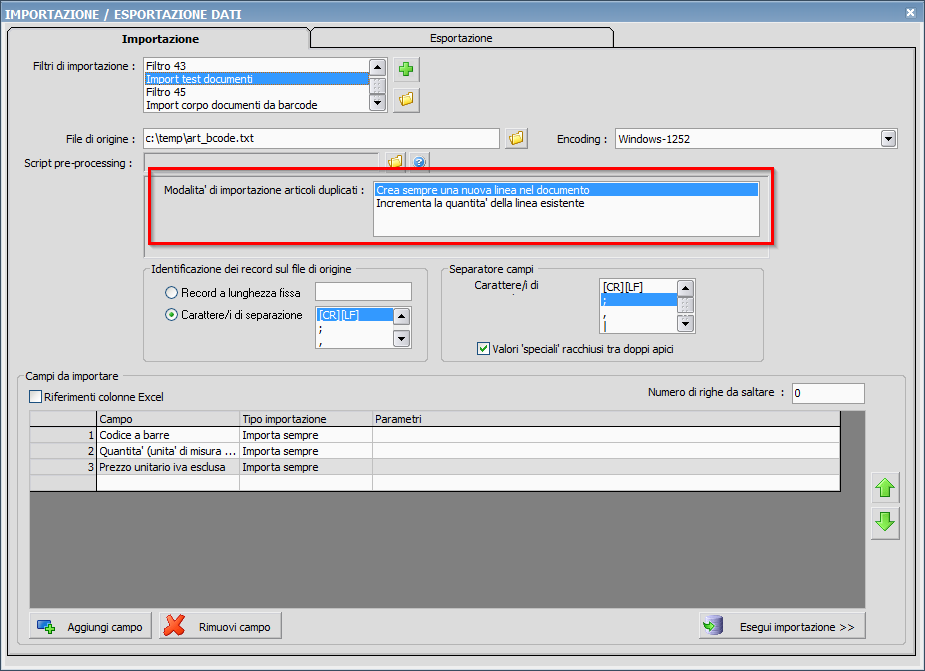Enable Riferimenti colonne Excel checkbox
925x671 pixels.
[x=36, y=397]
